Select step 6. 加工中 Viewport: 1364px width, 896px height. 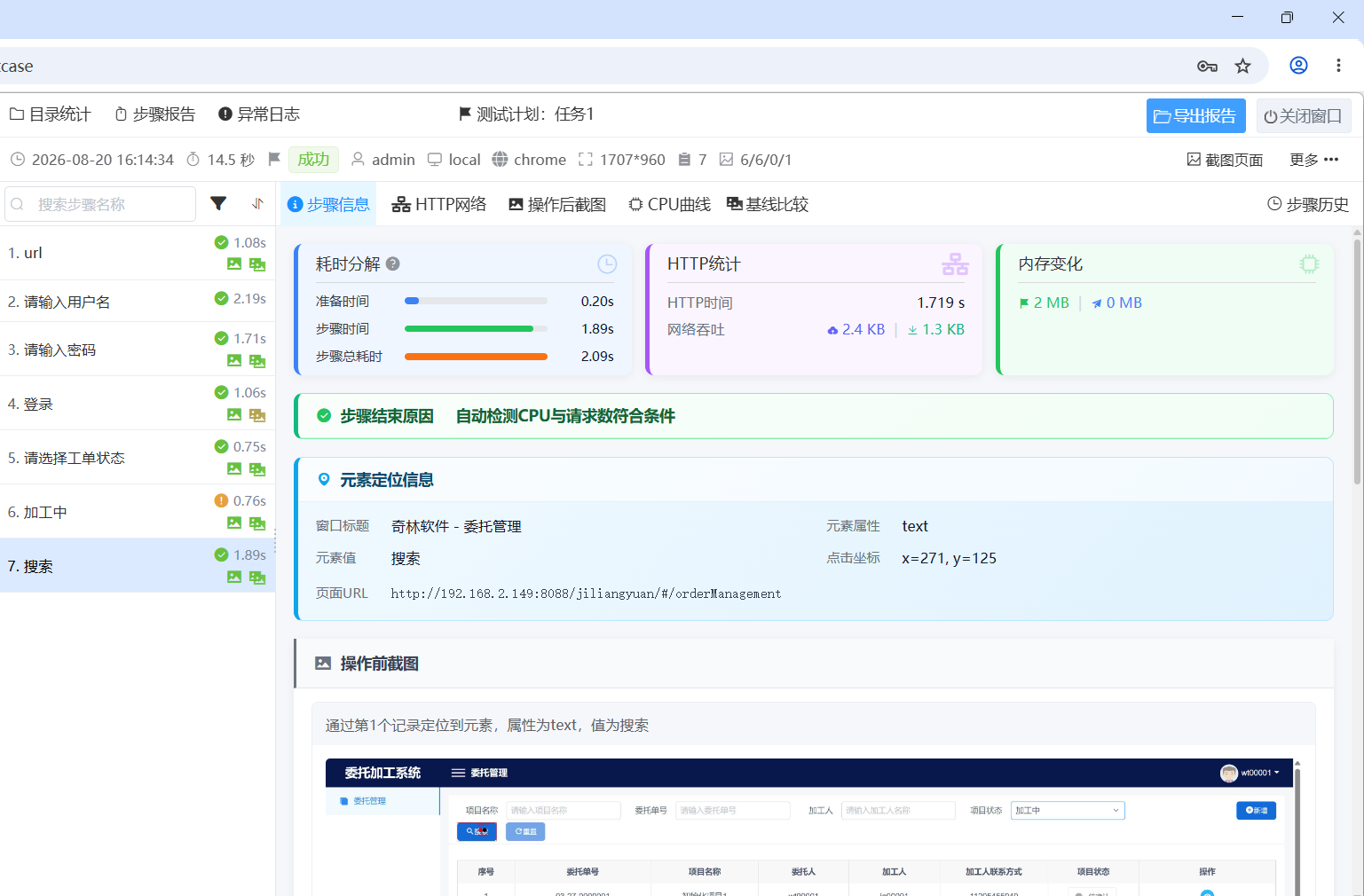click(x=138, y=512)
